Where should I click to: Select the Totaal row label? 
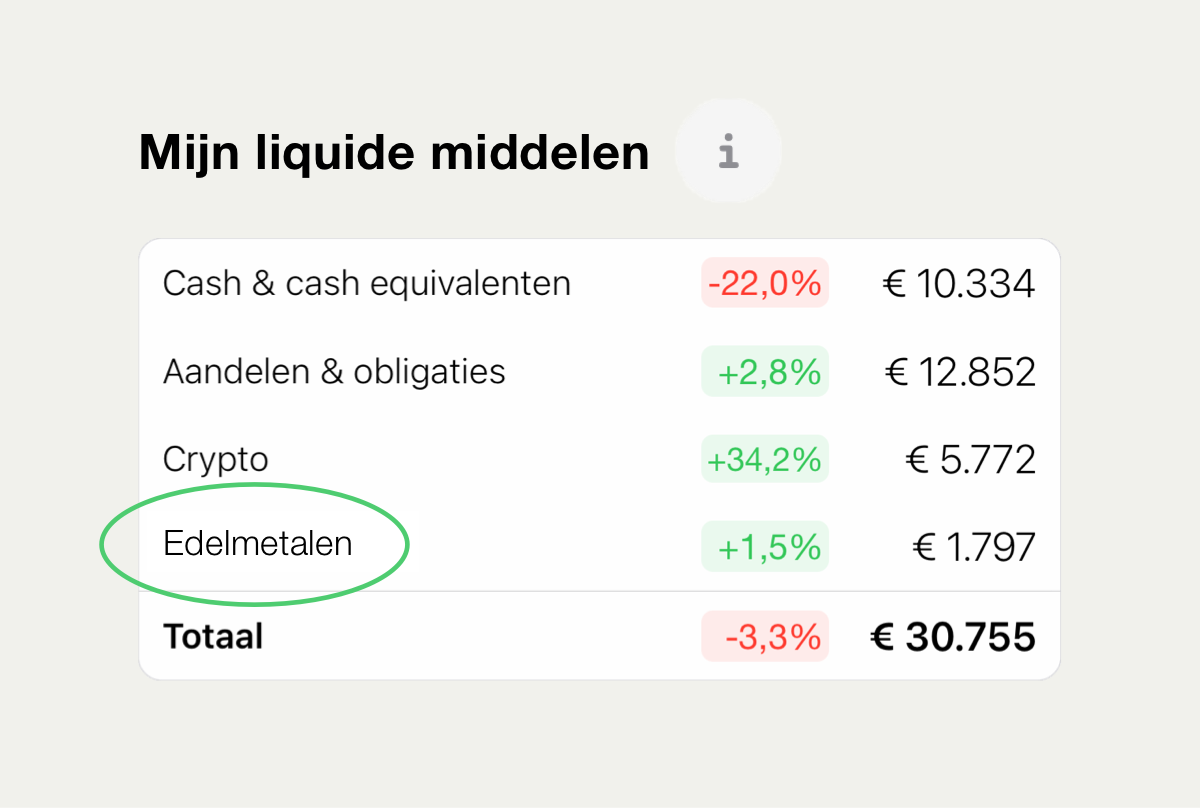213,636
